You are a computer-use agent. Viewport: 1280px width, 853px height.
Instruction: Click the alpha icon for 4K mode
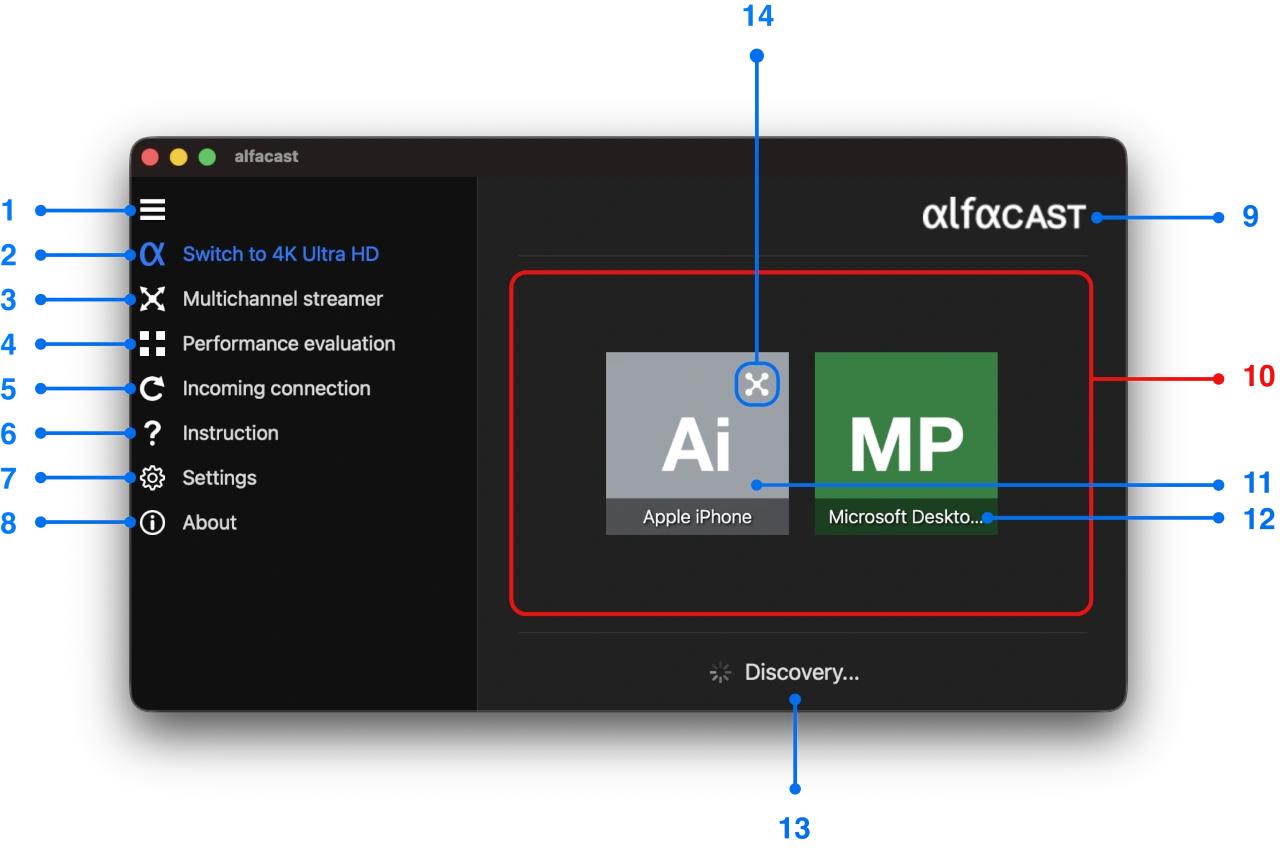(152, 255)
